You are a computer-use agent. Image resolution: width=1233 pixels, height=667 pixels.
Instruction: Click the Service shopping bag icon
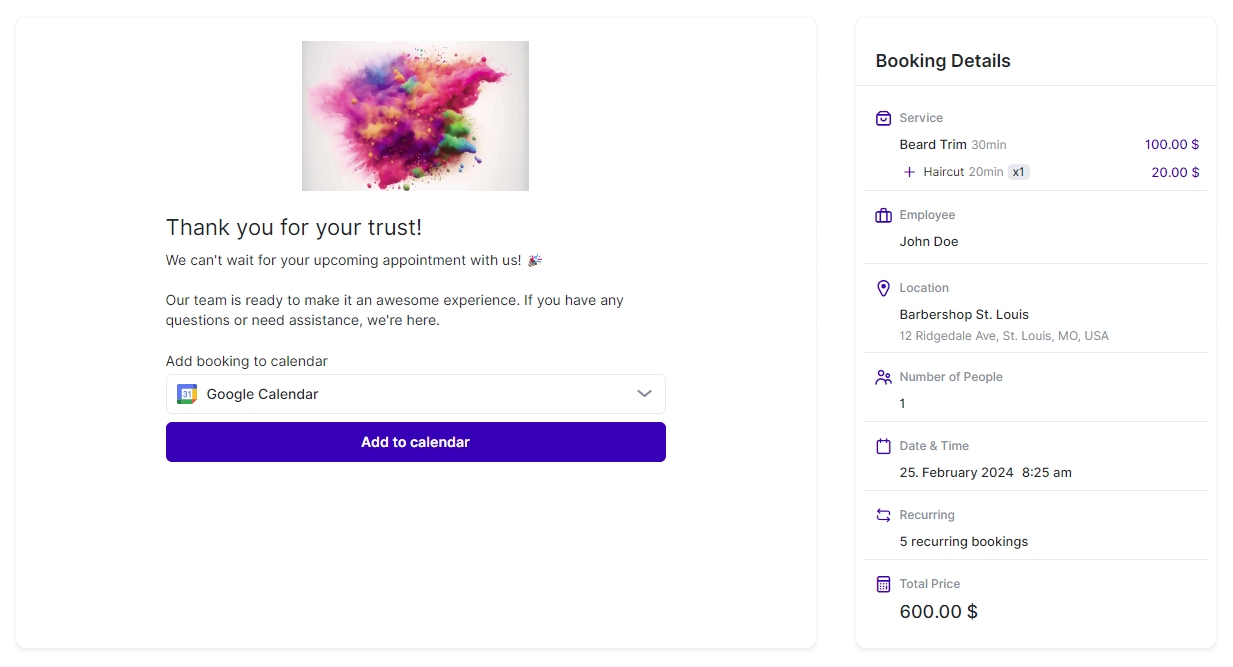tap(883, 118)
